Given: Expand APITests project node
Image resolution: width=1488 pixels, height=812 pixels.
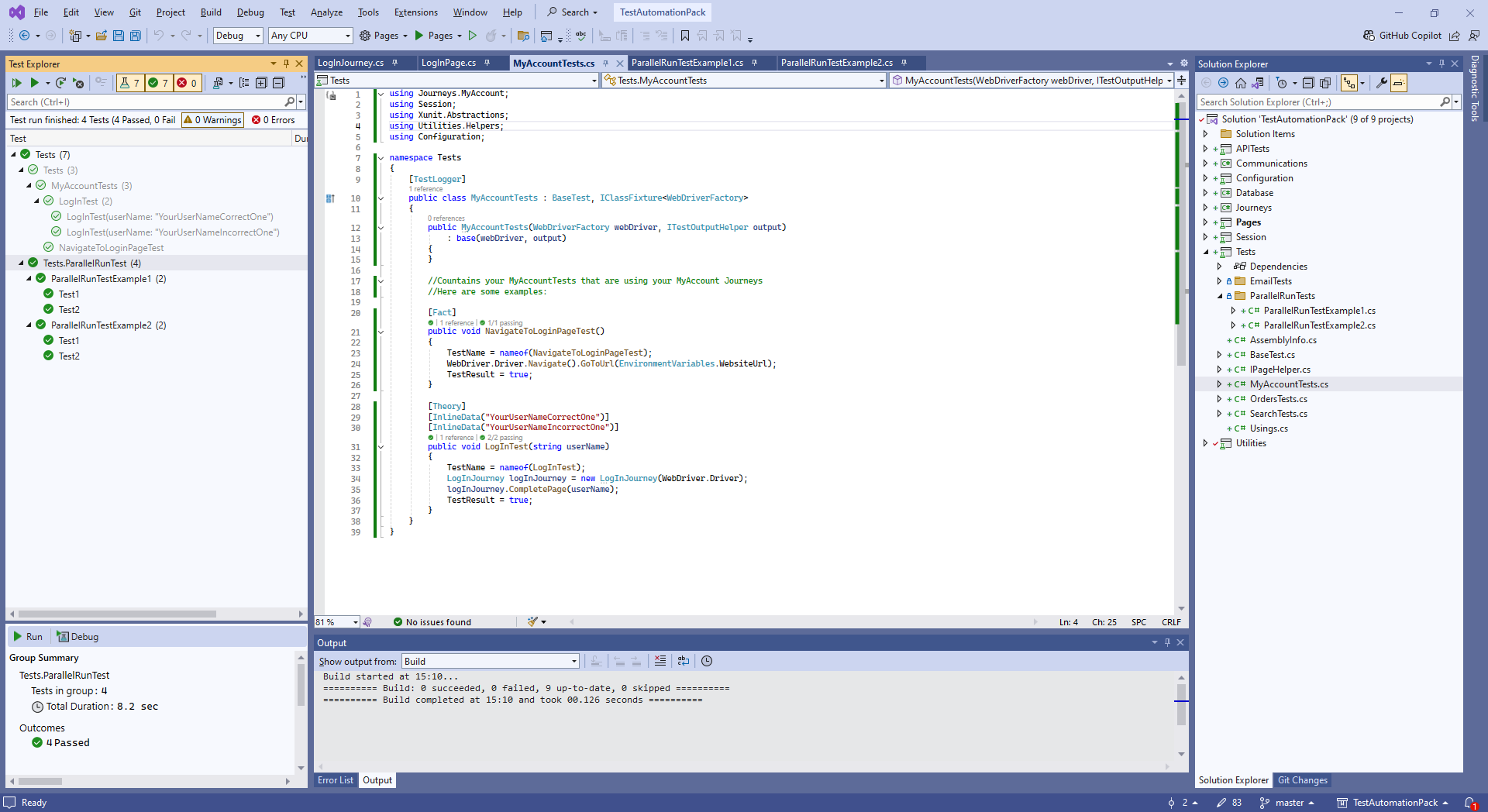Looking at the screenshot, I should pyautogui.click(x=1205, y=149).
